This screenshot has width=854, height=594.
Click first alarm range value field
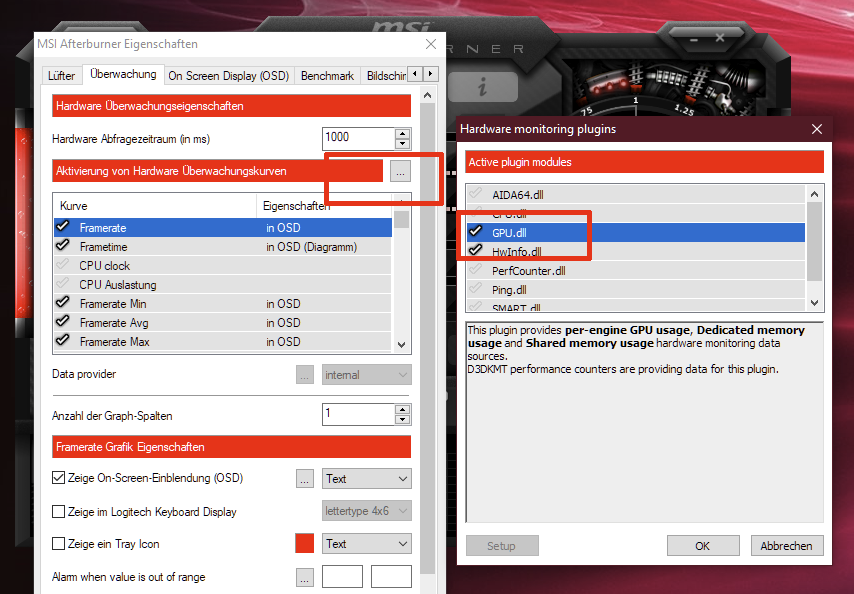(343, 577)
